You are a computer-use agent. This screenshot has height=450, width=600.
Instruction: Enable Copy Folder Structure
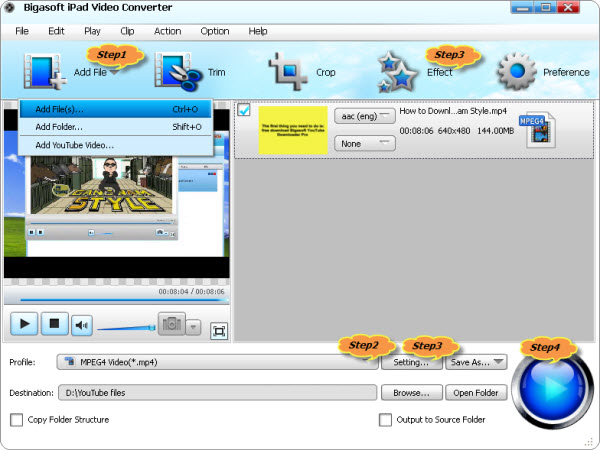(16, 420)
